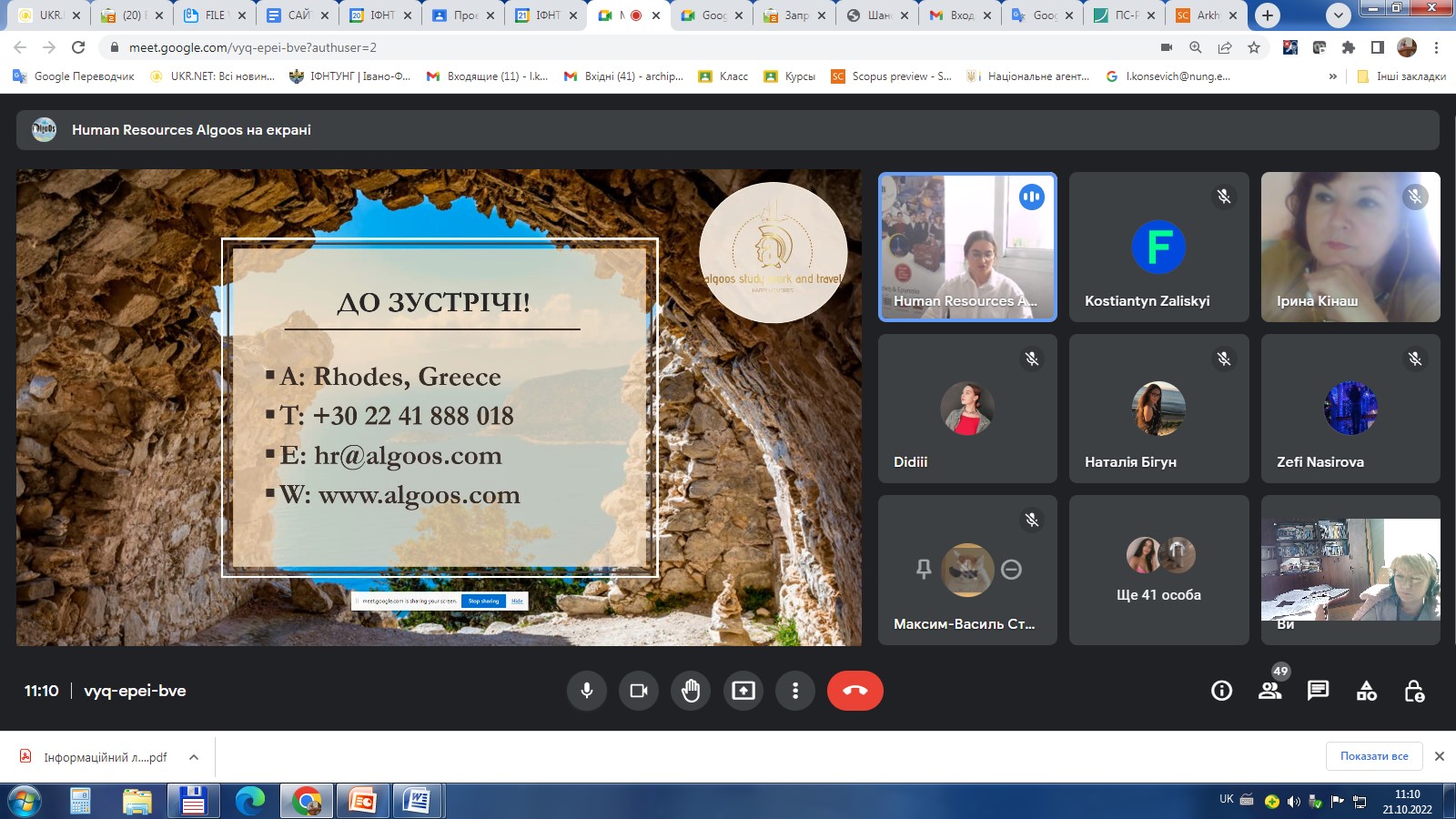Leave the call with red hangup button
The height and width of the screenshot is (819, 1456).
pyautogui.click(x=854, y=691)
